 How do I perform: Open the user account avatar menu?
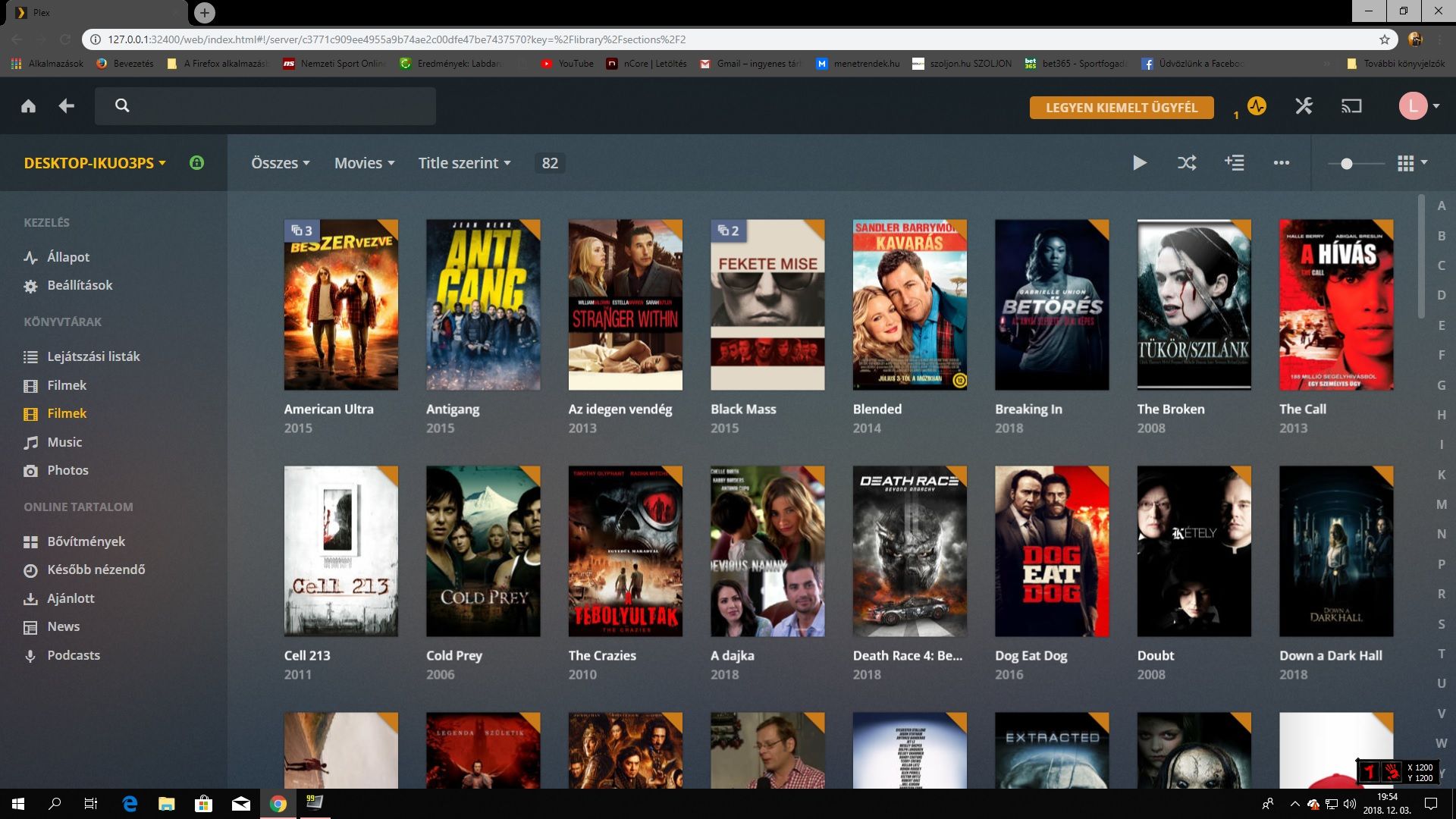pos(1419,106)
